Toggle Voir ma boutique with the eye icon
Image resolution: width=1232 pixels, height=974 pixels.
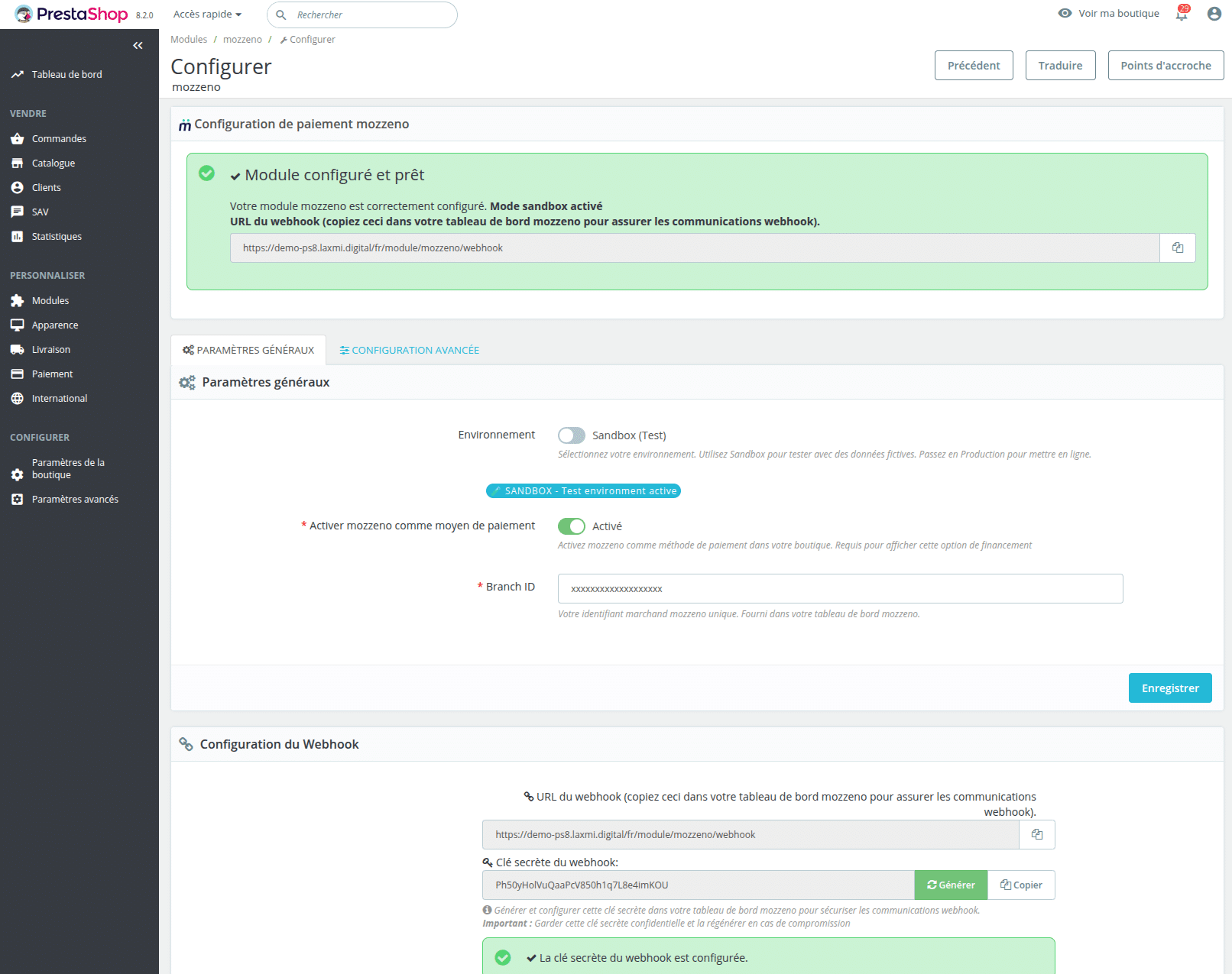[x=1065, y=13]
